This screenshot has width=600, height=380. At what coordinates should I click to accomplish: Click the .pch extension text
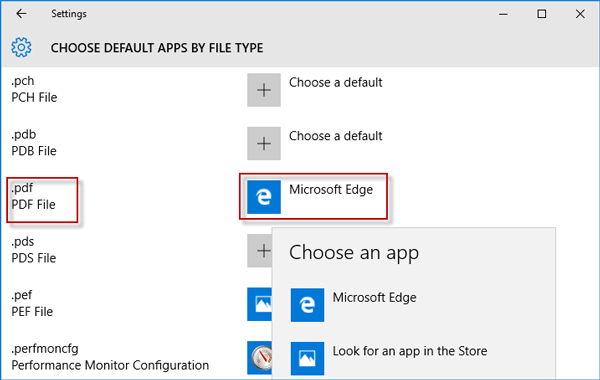point(23,81)
